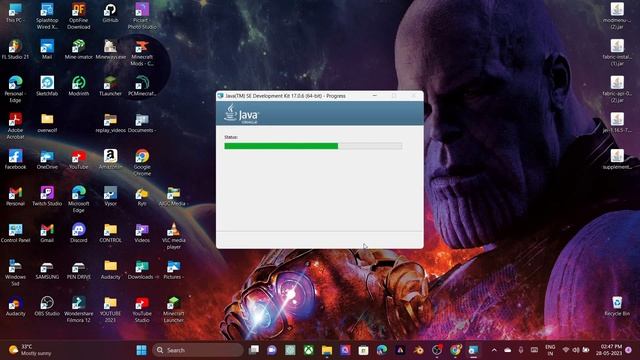640x360 pixels.
Task: Select the Minecraft Launcher desktop icon
Action: [x=173, y=309]
